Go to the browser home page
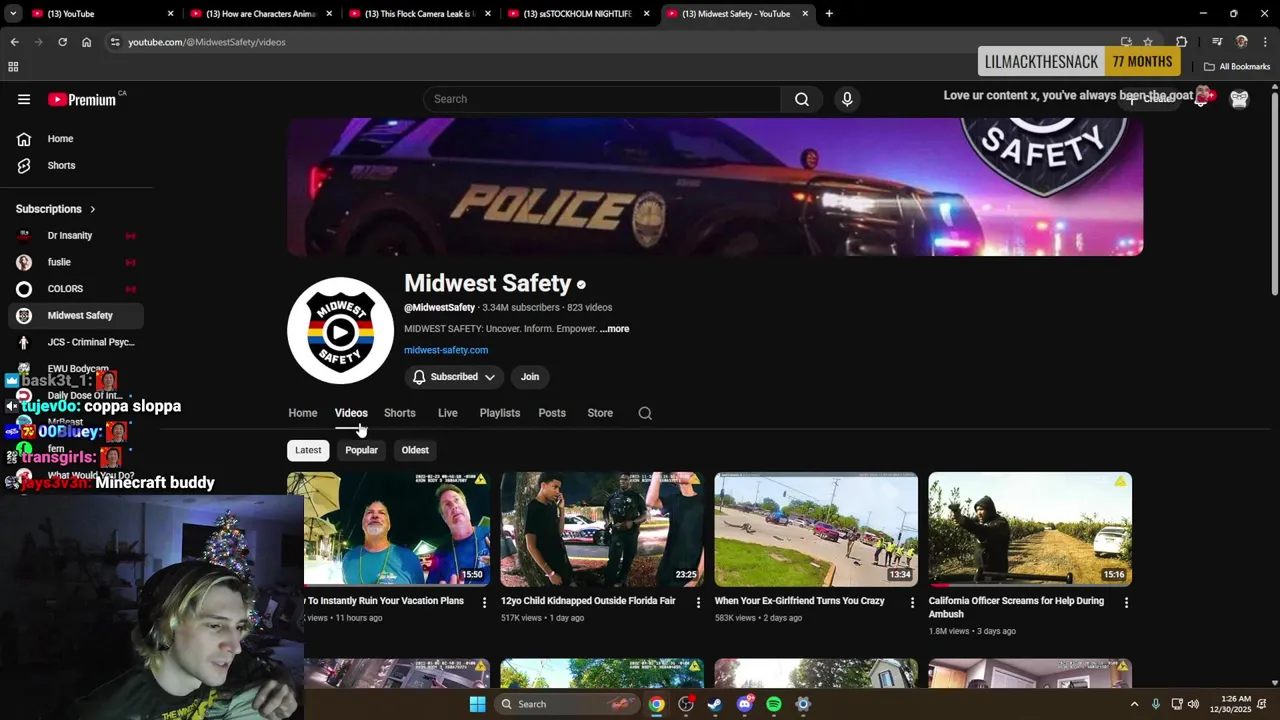 pos(86,42)
